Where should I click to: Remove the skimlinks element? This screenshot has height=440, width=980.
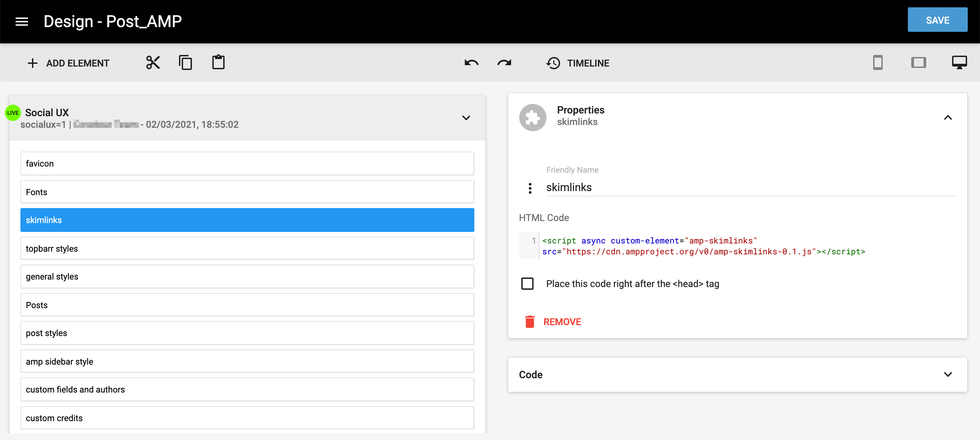coord(552,322)
